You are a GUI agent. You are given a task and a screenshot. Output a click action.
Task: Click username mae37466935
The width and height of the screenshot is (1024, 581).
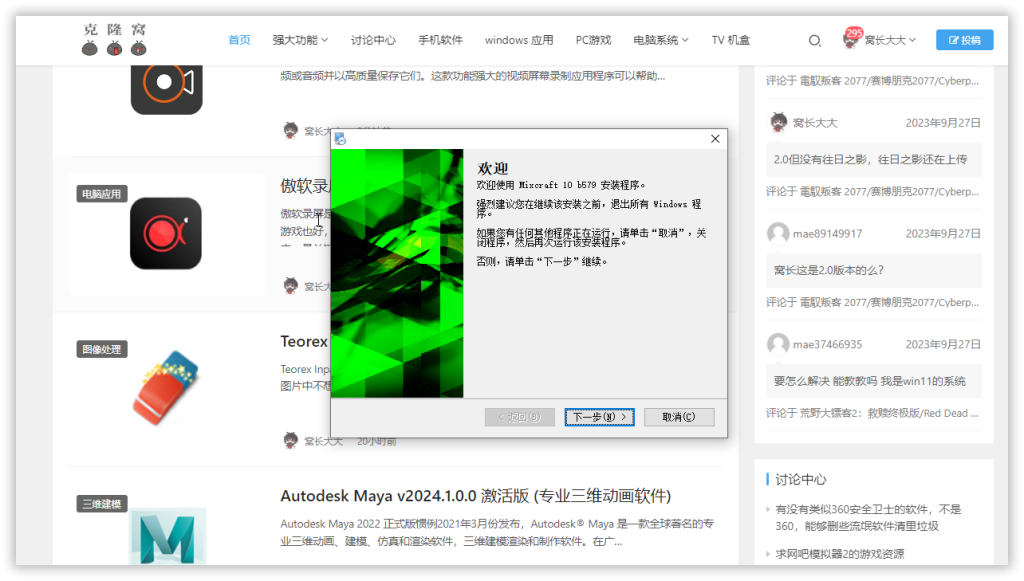(827, 345)
